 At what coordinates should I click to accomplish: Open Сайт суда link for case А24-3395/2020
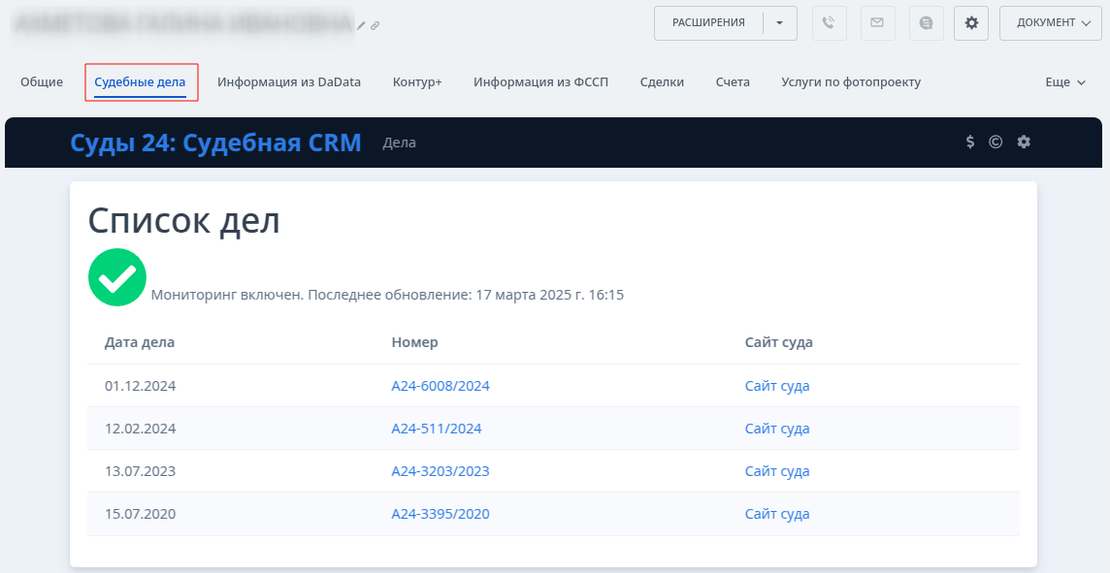point(777,514)
